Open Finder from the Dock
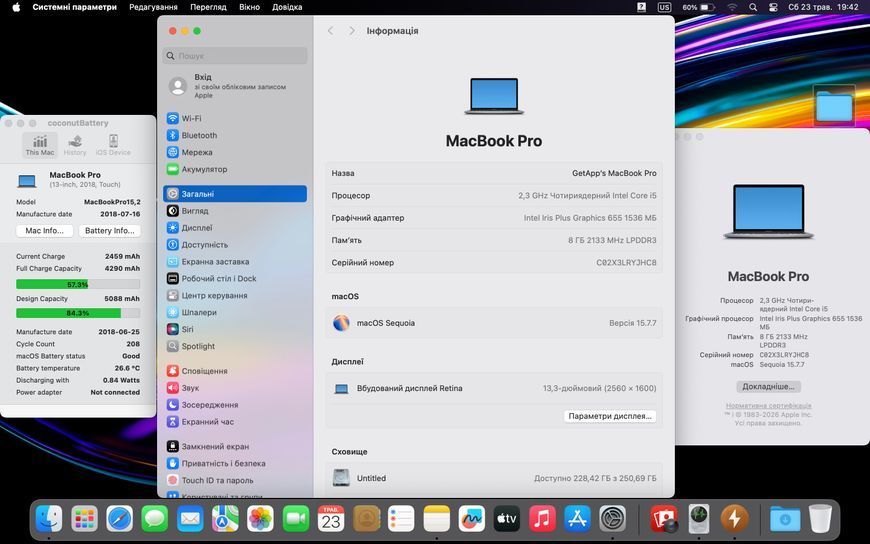 [49, 519]
